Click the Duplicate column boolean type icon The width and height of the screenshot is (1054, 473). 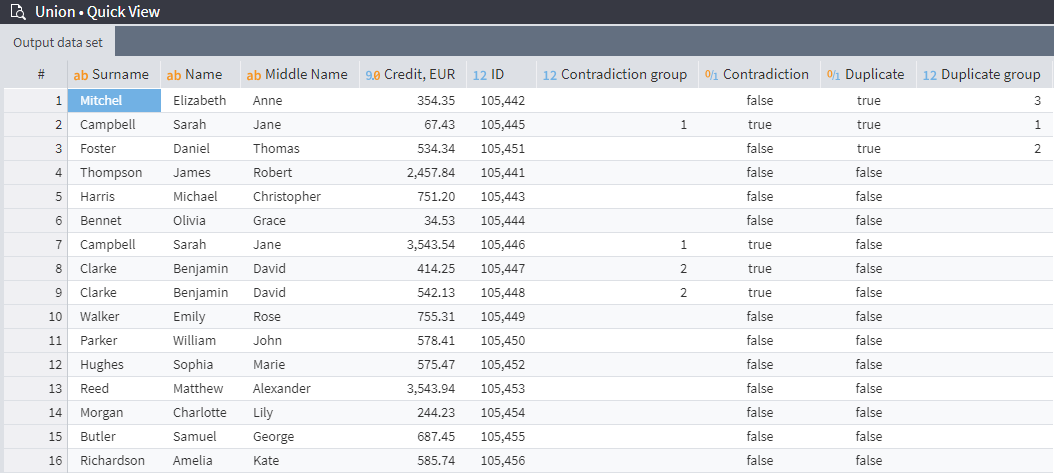point(834,75)
